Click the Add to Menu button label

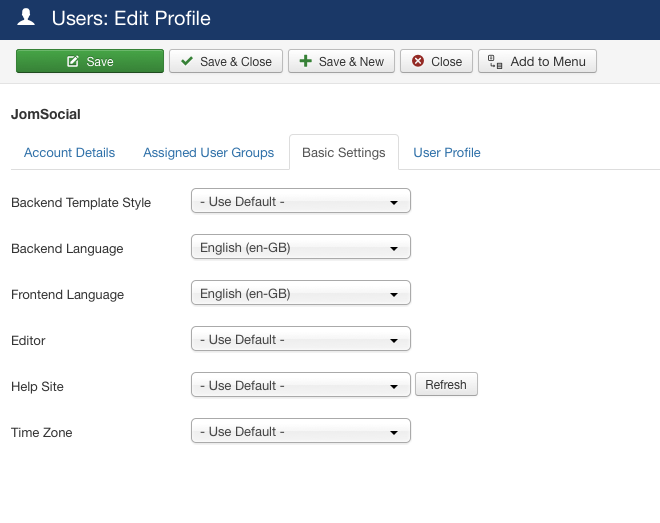[x=548, y=62]
